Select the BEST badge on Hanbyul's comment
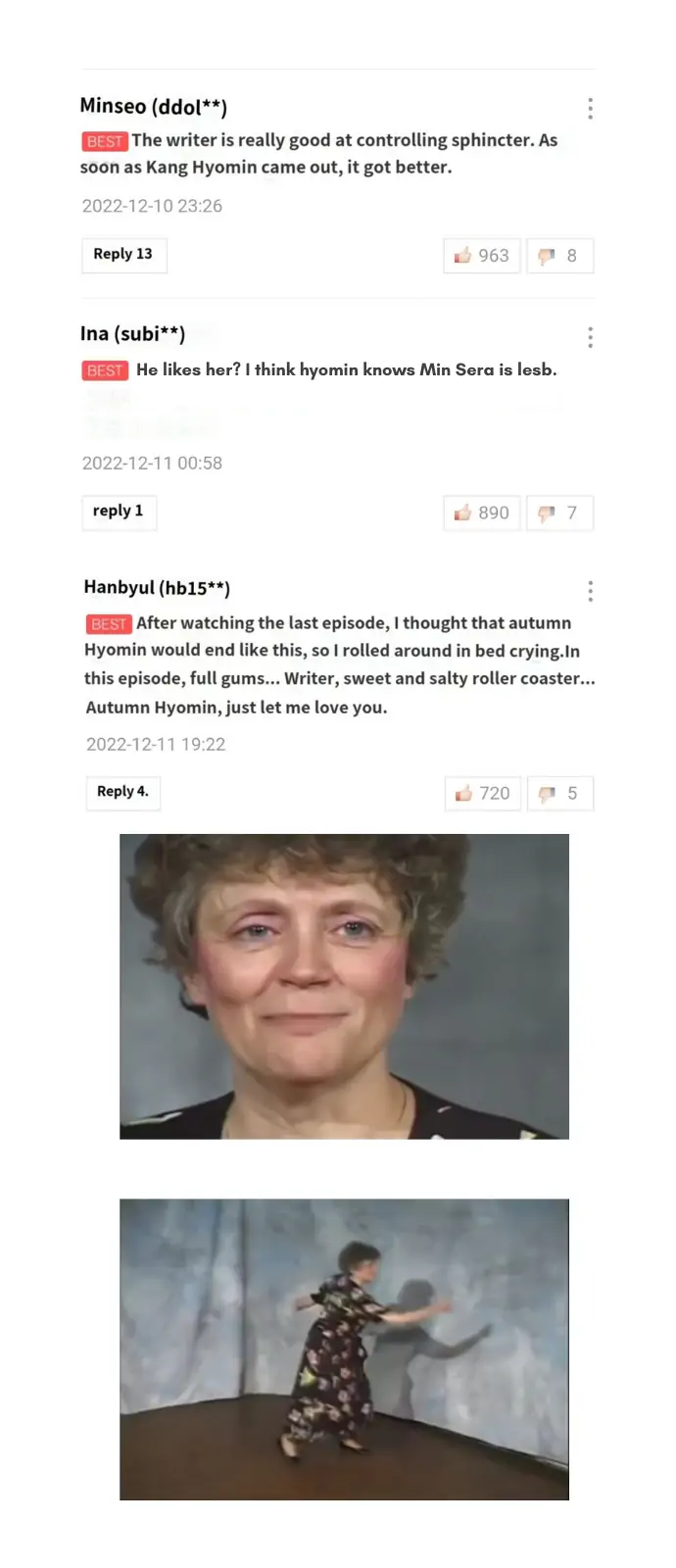 click(109, 624)
